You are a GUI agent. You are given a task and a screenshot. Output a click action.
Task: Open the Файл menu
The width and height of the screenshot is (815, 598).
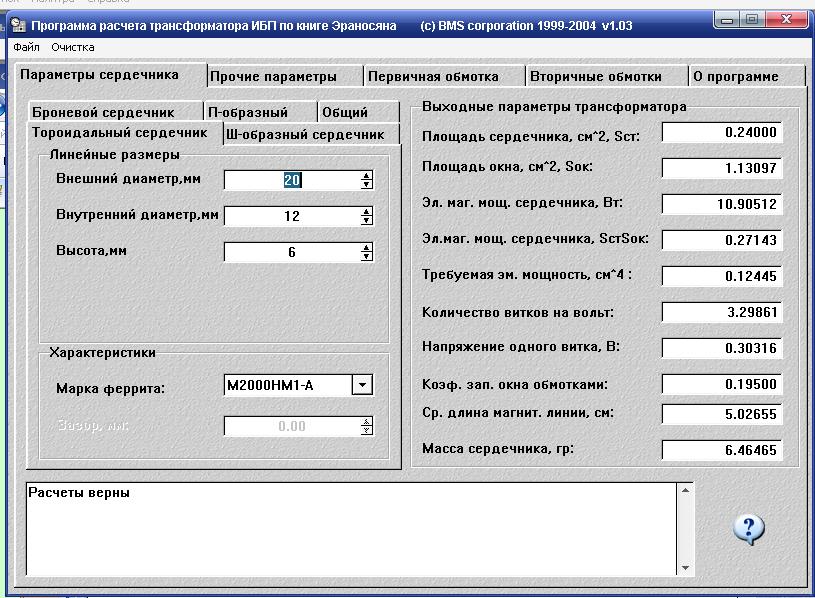(x=26, y=47)
